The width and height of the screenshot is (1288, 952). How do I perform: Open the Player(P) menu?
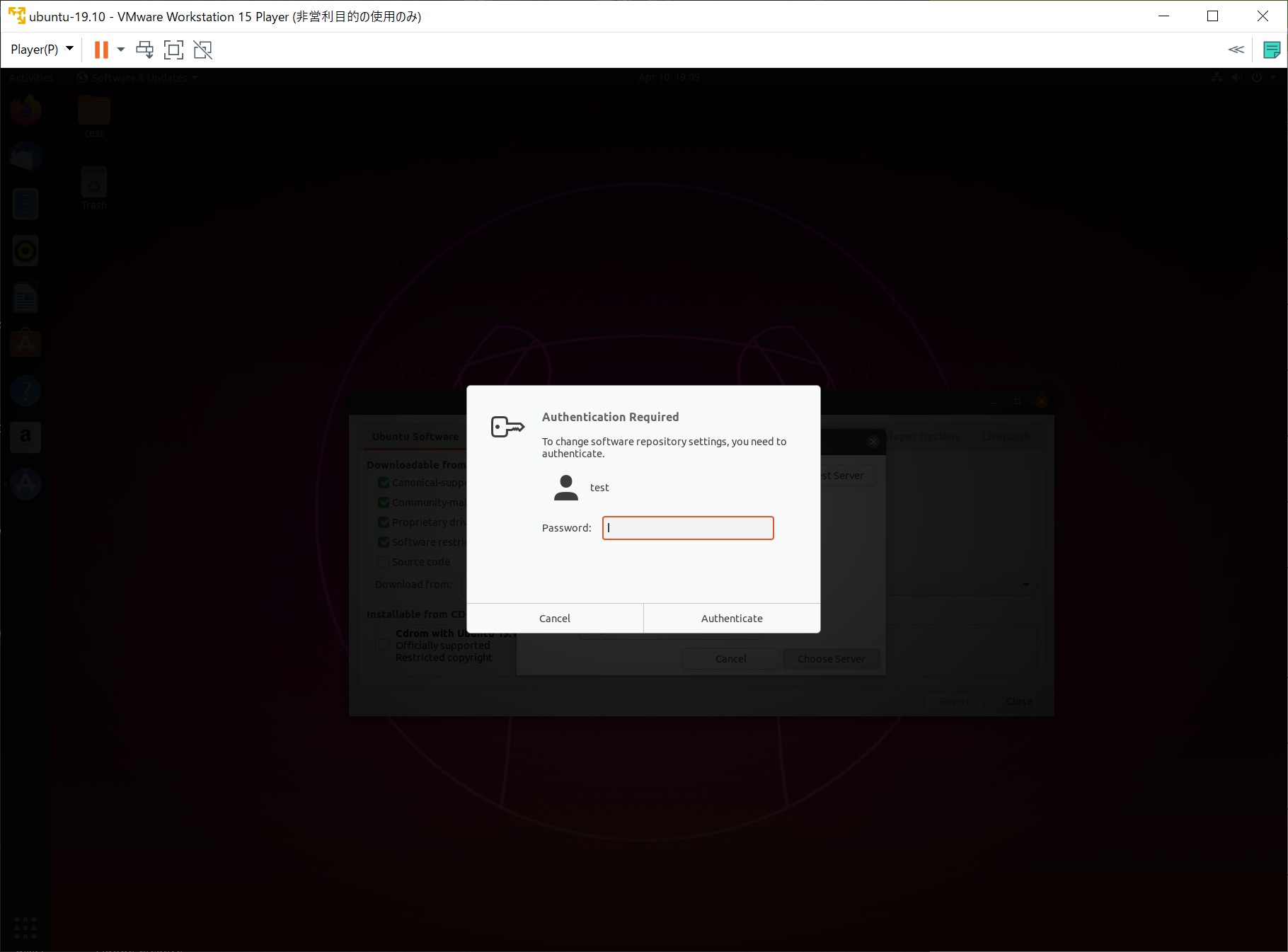(42, 50)
